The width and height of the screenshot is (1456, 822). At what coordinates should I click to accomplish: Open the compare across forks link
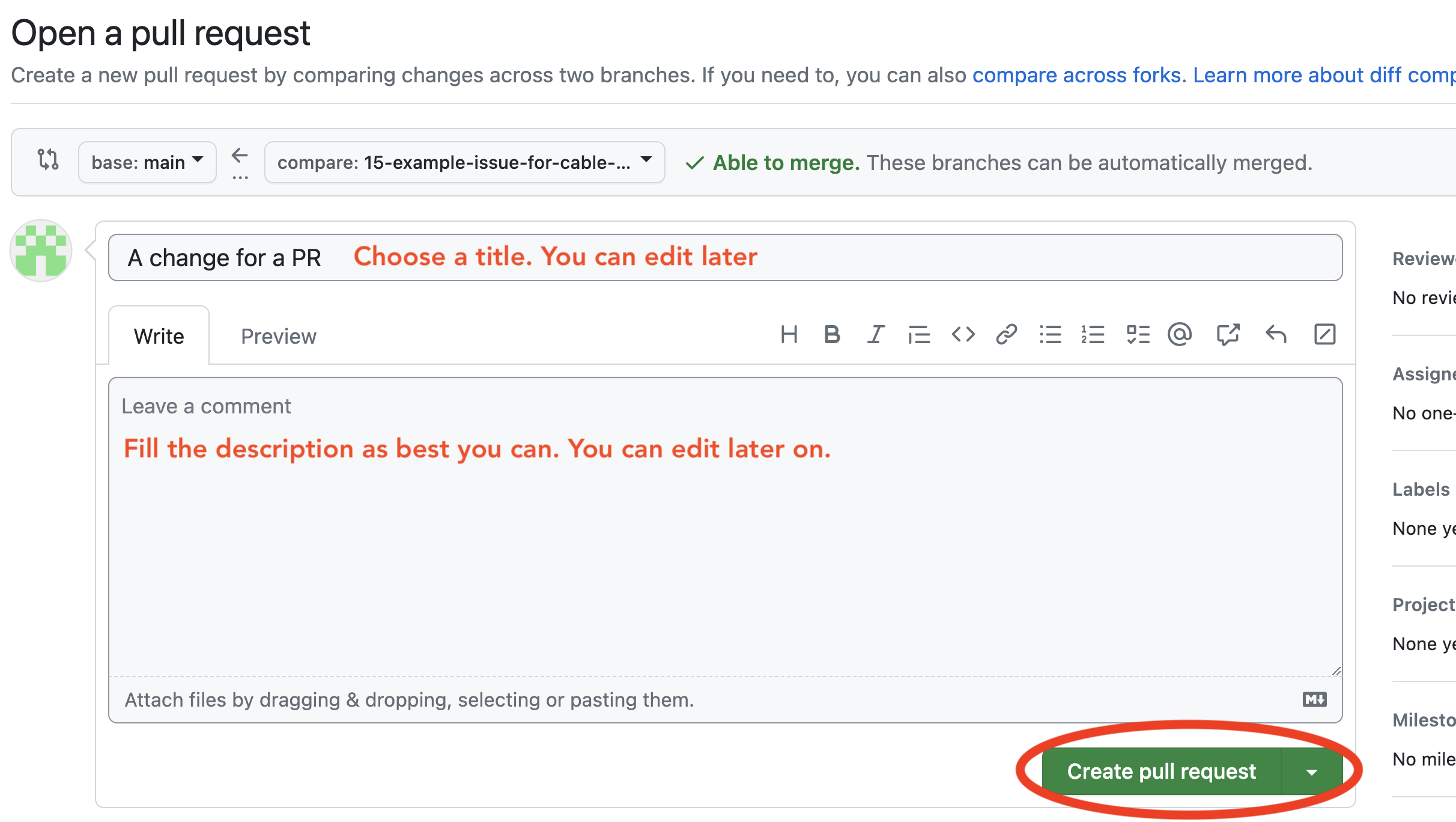pyautogui.click(x=1076, y=75)
